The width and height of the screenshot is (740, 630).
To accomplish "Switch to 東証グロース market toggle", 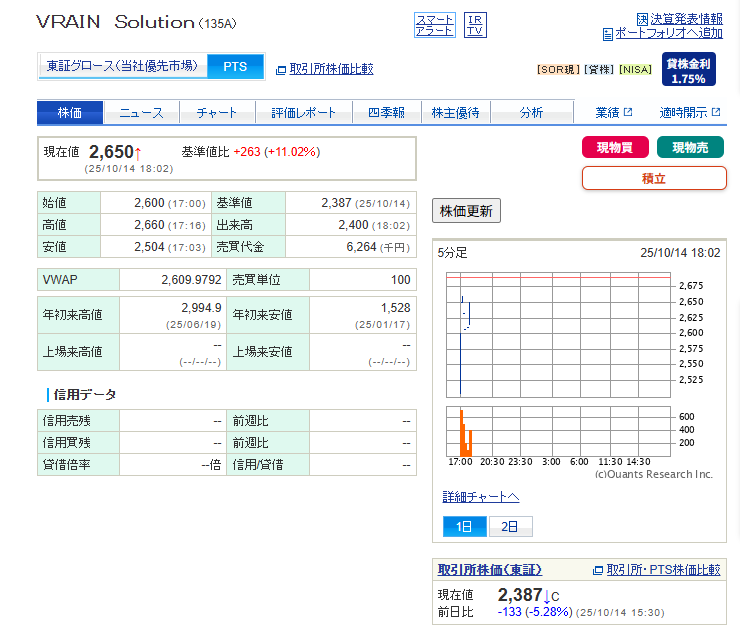I will pyautogui.click(x=123, y=66).
